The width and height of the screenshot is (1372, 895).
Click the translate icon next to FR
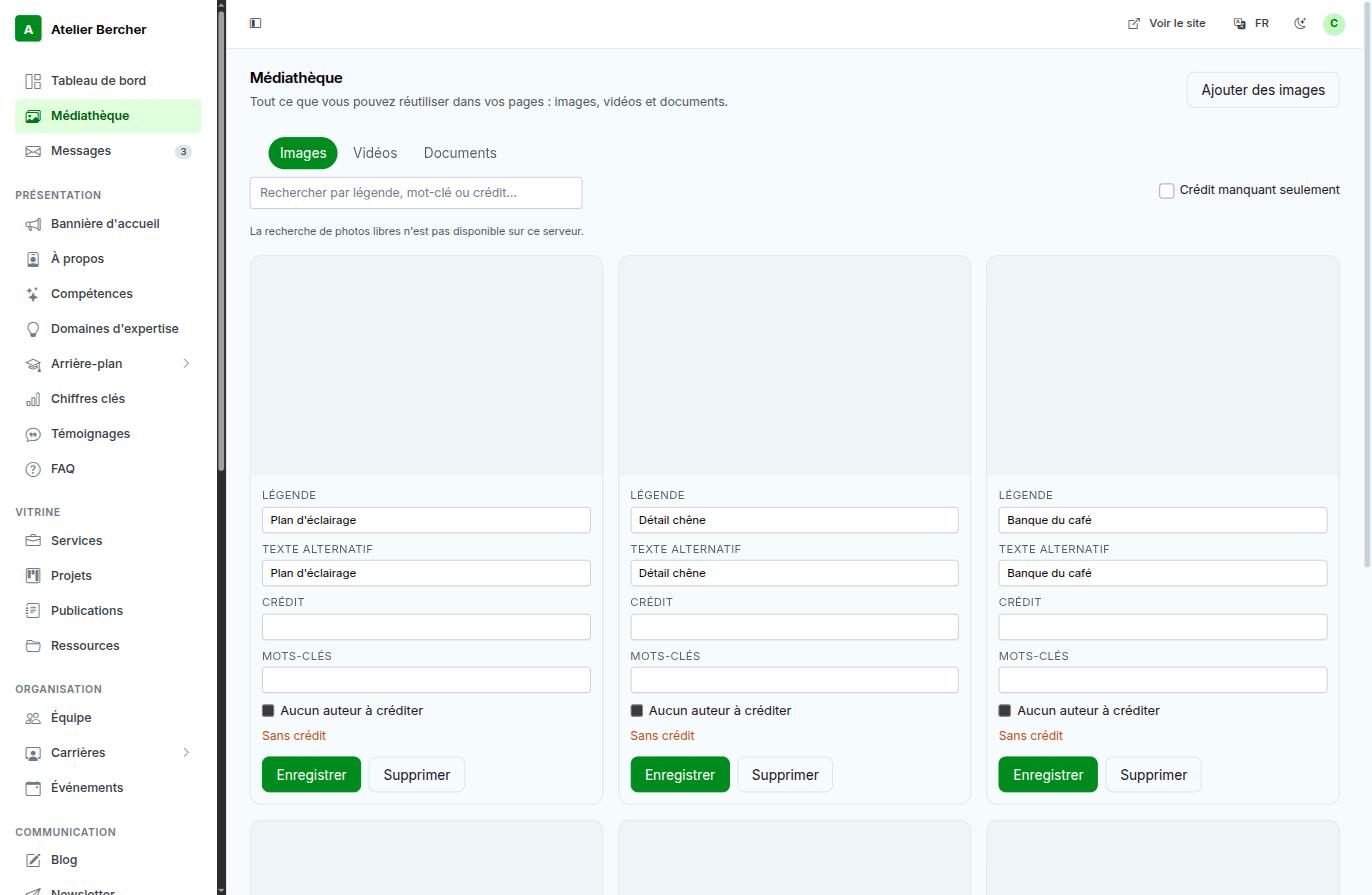pyautogui.click(x=1240, y=23)
